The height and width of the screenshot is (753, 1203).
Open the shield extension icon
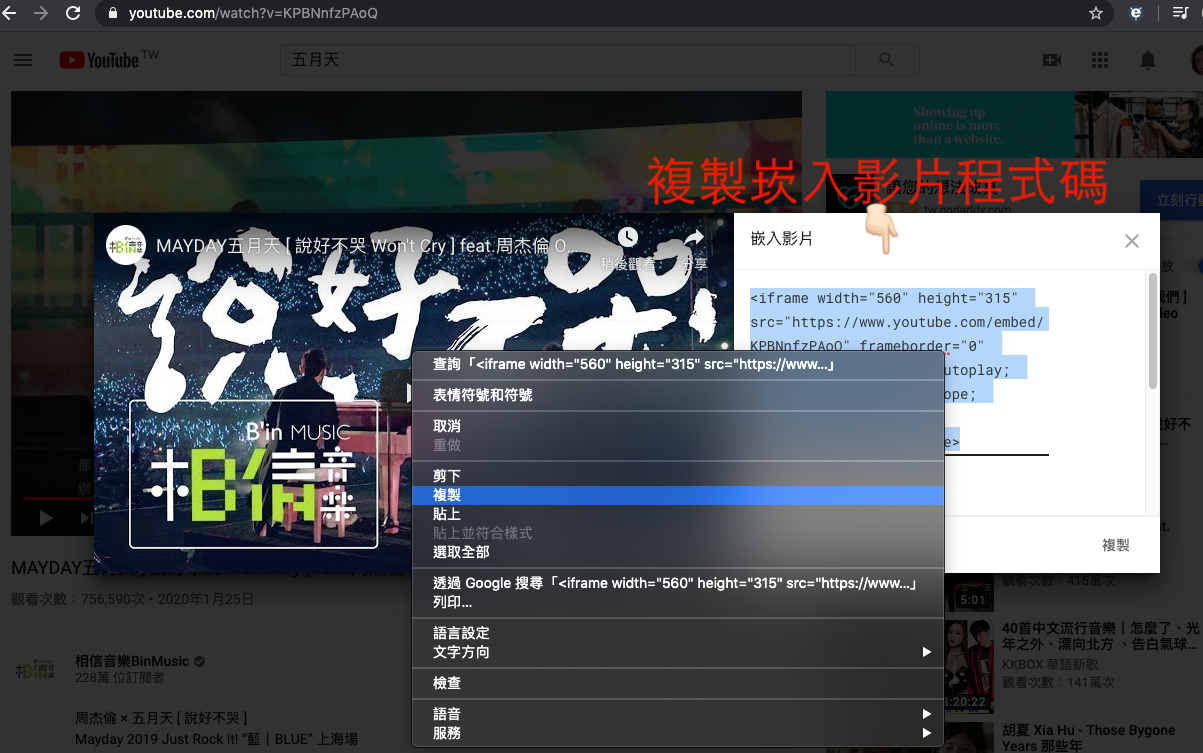(x=1136, y=14)
